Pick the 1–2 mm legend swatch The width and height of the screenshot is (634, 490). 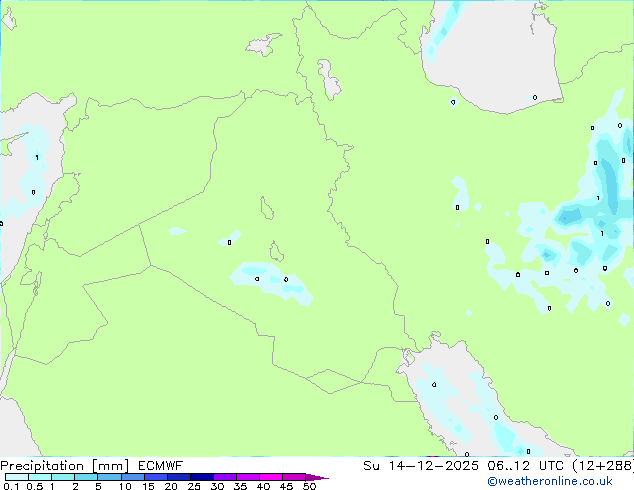click(63, 477)
